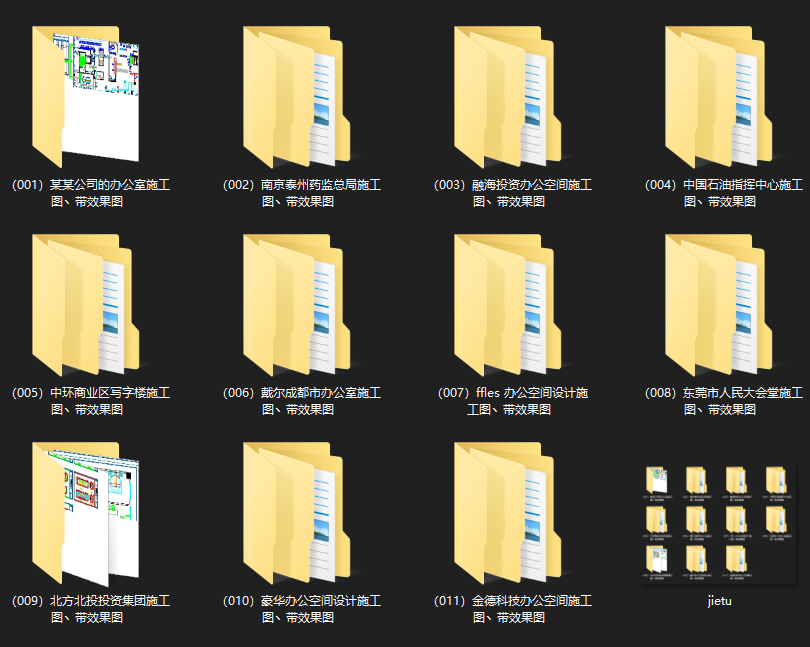This screenshot has width=810, height=647.
Task: Select the (008) 东莞市人民大会堂 folder icon
Action: [x=719, y=305]
